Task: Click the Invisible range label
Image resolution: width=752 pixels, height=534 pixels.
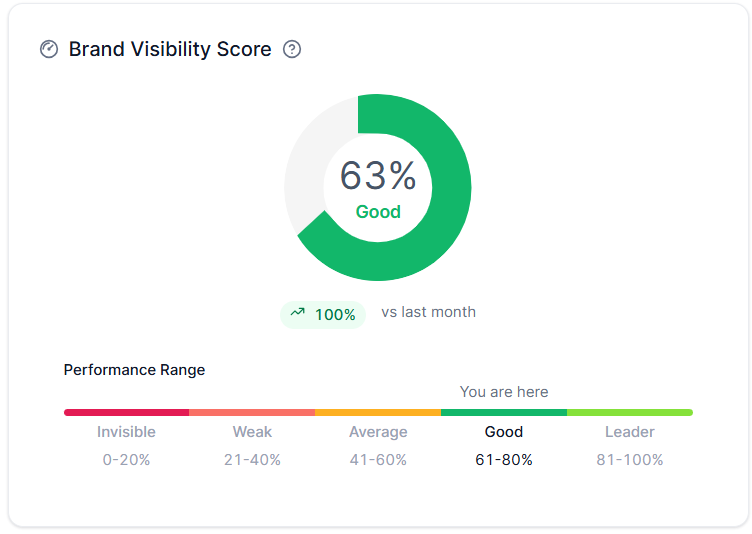Action: tap(126, 432)
